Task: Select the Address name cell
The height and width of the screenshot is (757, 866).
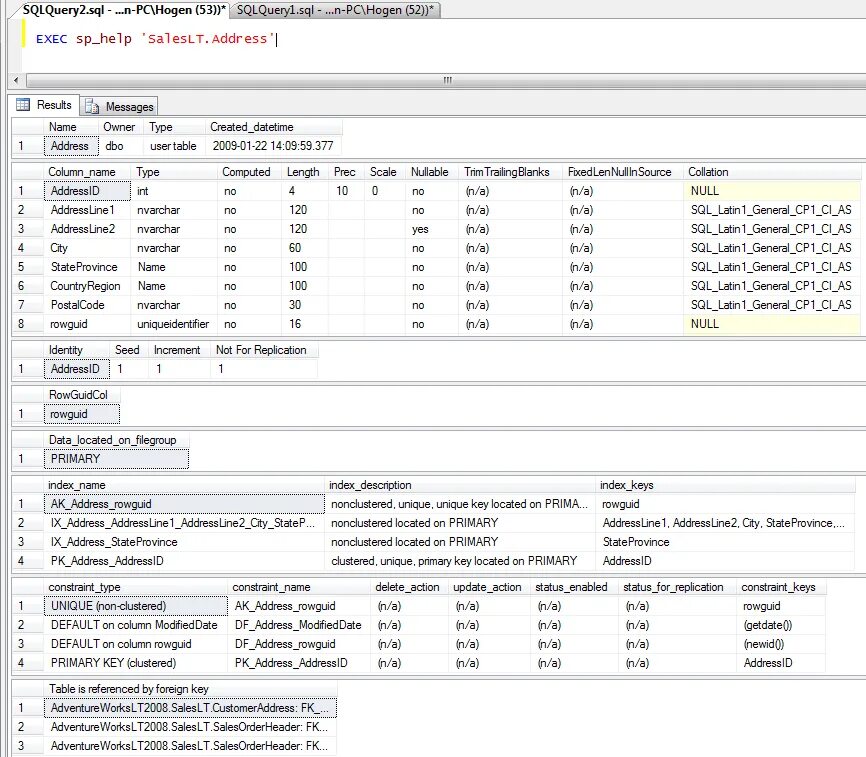Action: point(71,146)
